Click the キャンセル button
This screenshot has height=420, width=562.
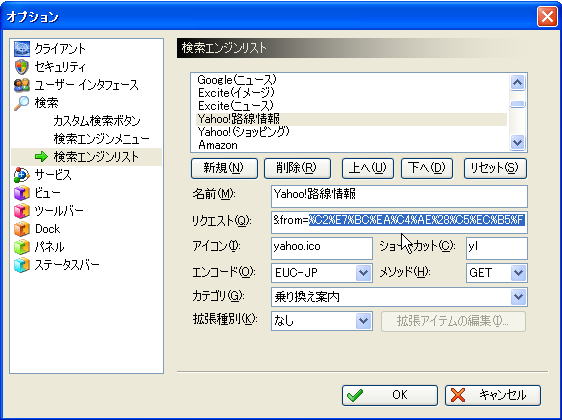[493, 395]
